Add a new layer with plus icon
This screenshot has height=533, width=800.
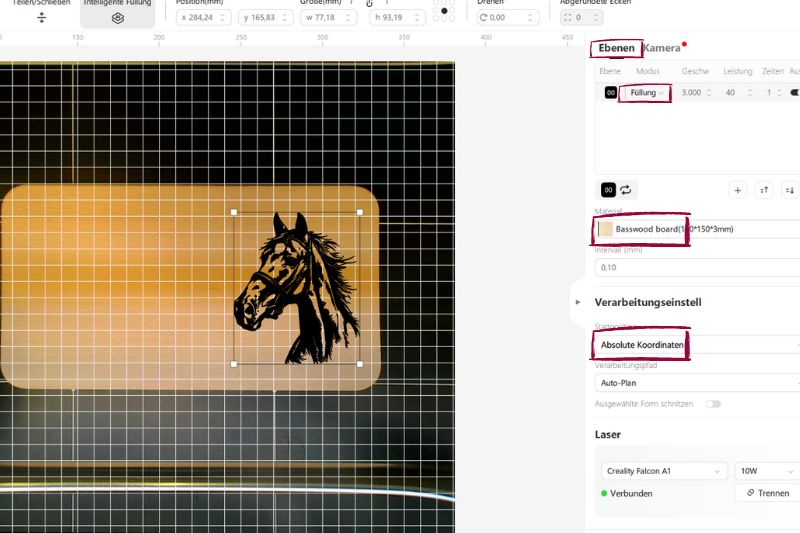738,190
